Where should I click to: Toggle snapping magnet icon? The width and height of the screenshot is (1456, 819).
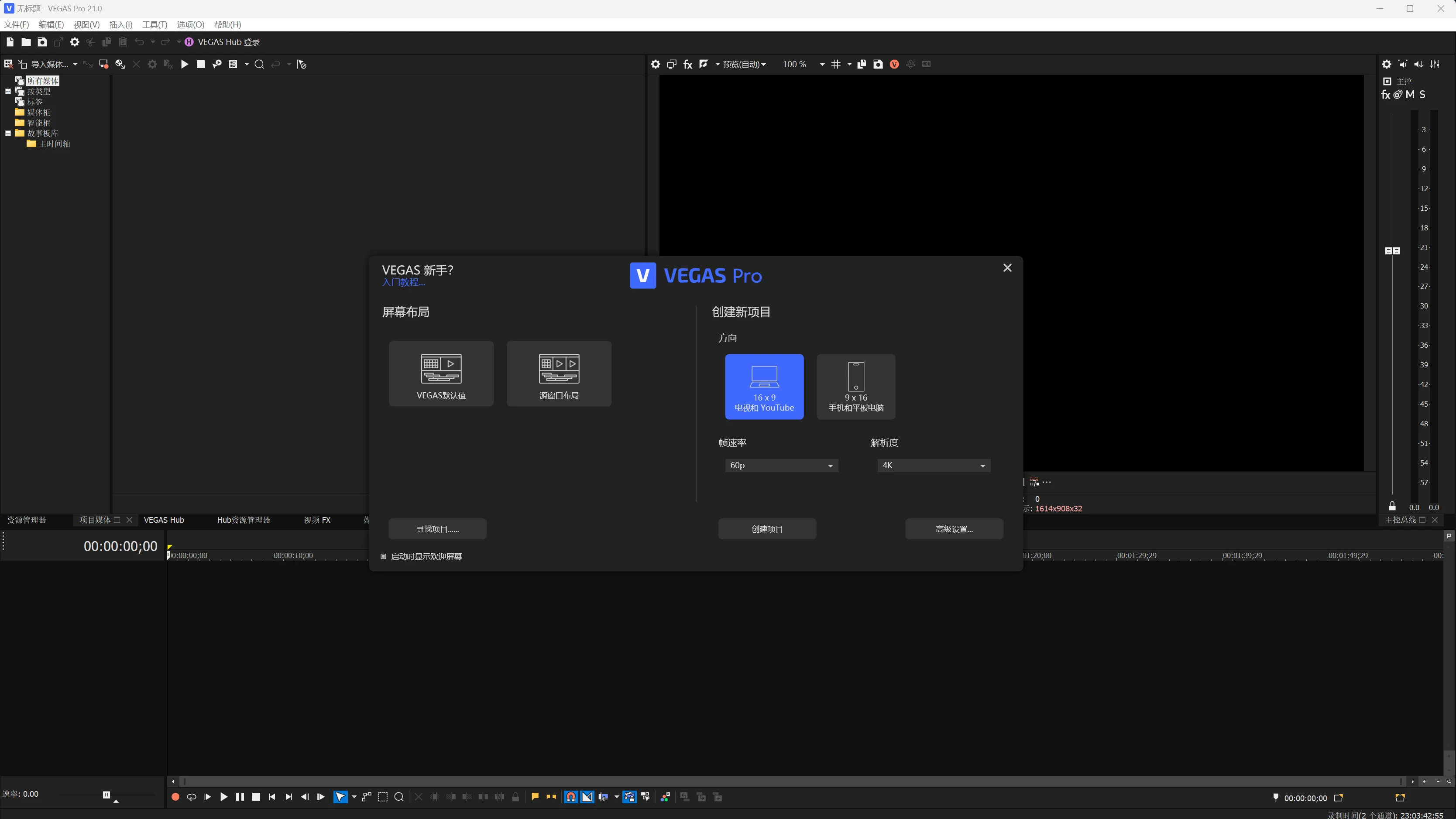(x=571, y=797)
